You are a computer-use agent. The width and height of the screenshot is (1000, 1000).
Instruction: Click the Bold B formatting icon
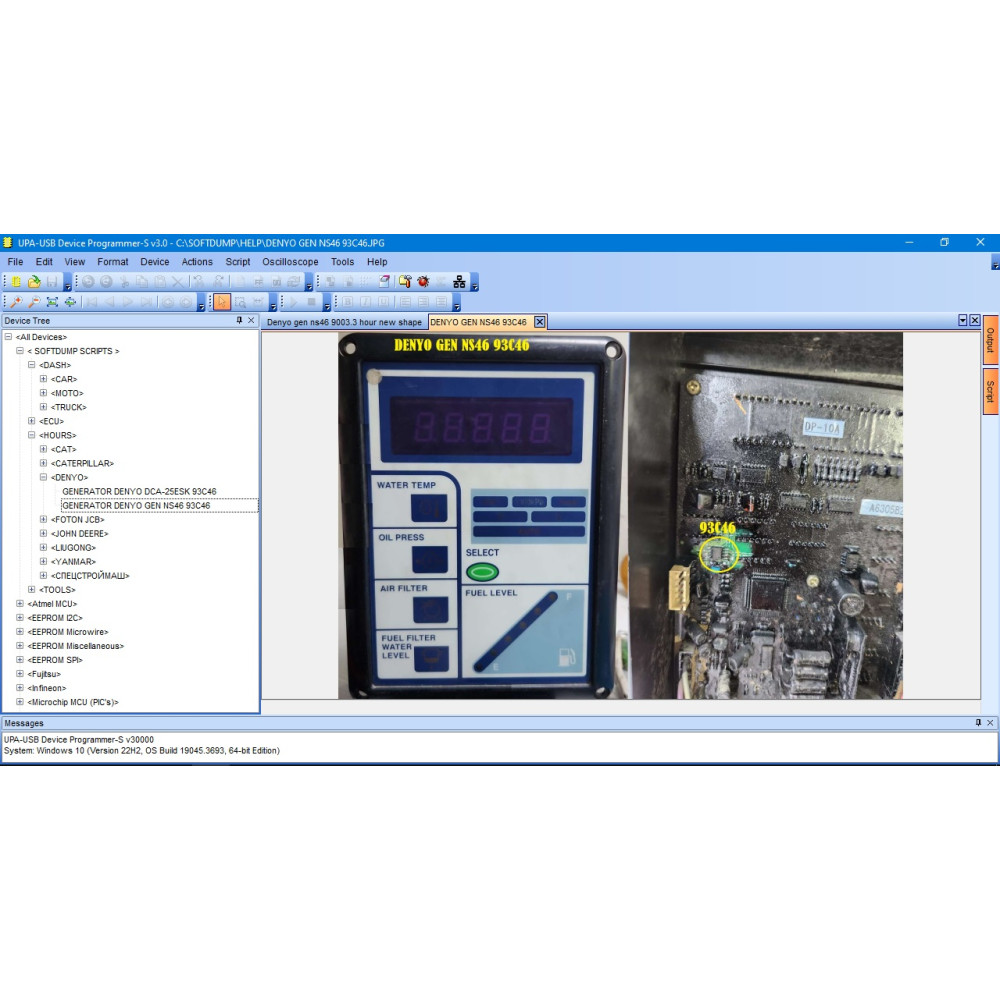[348, 302]
